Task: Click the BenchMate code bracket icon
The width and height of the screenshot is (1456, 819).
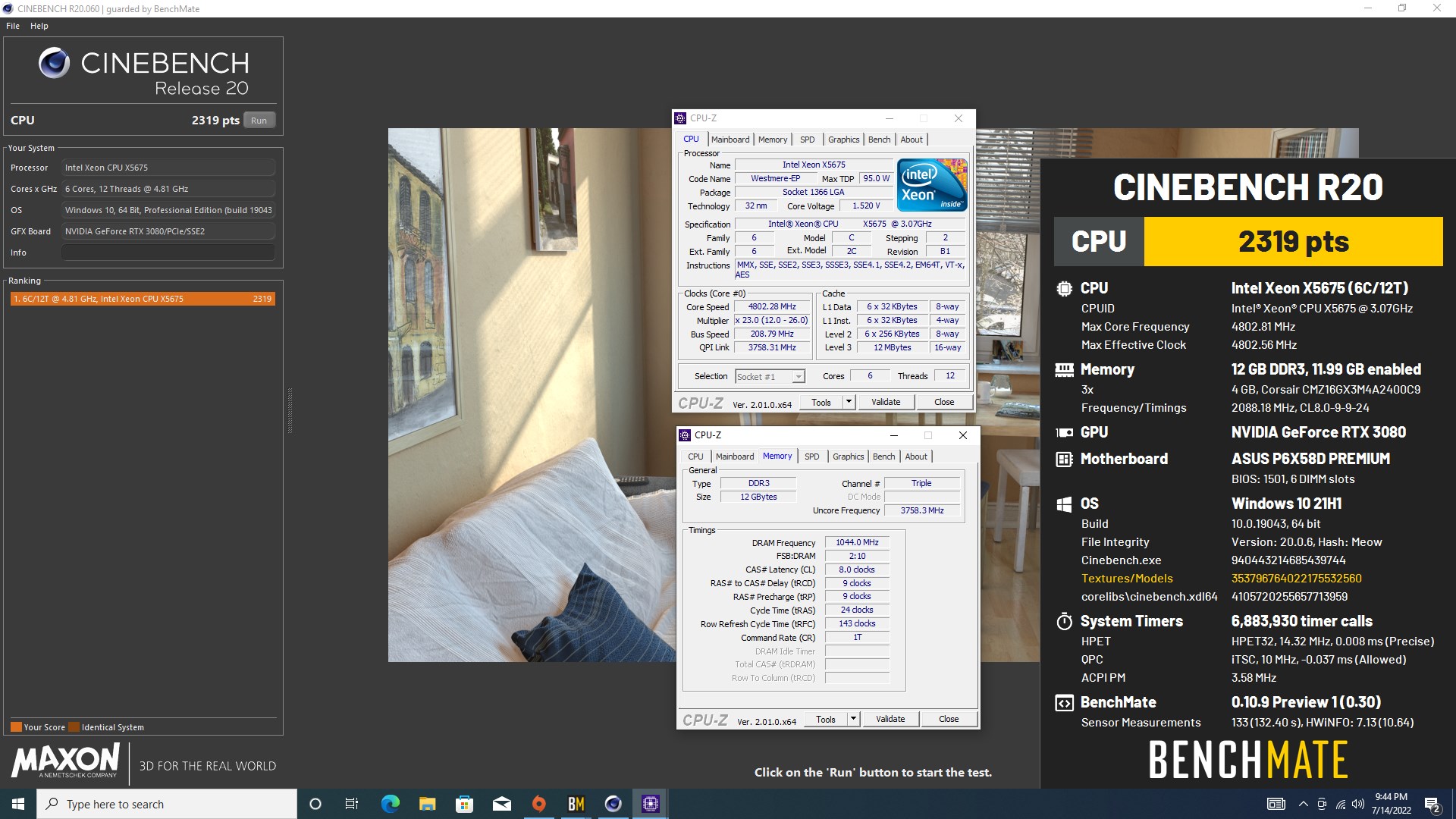Action: pyautogui.click(x=1064, y=702)
